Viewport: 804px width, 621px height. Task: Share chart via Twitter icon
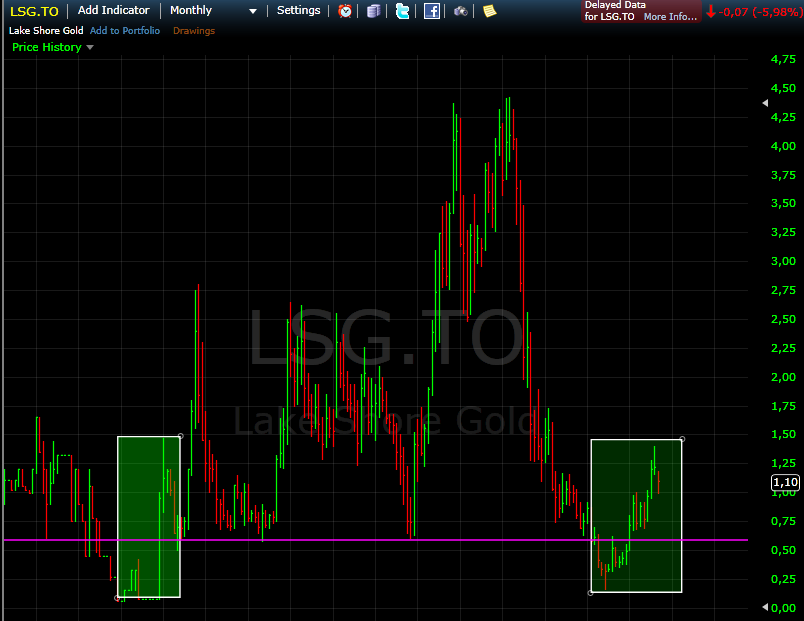pos(403,11)
